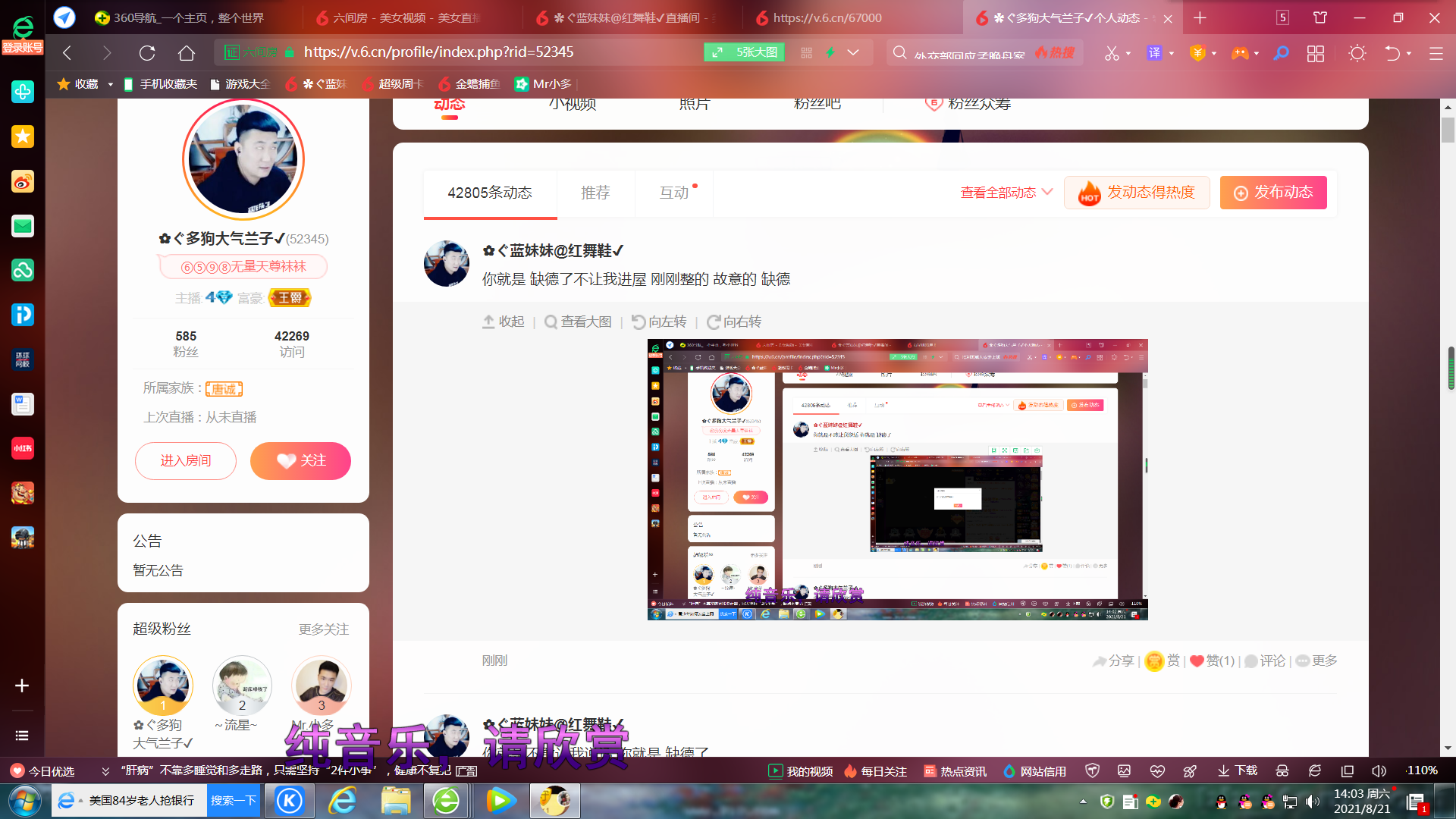This screenshot has height=819, width=1456.
Task: Click 分享 share on the first post
Action: coord(1113,661)
